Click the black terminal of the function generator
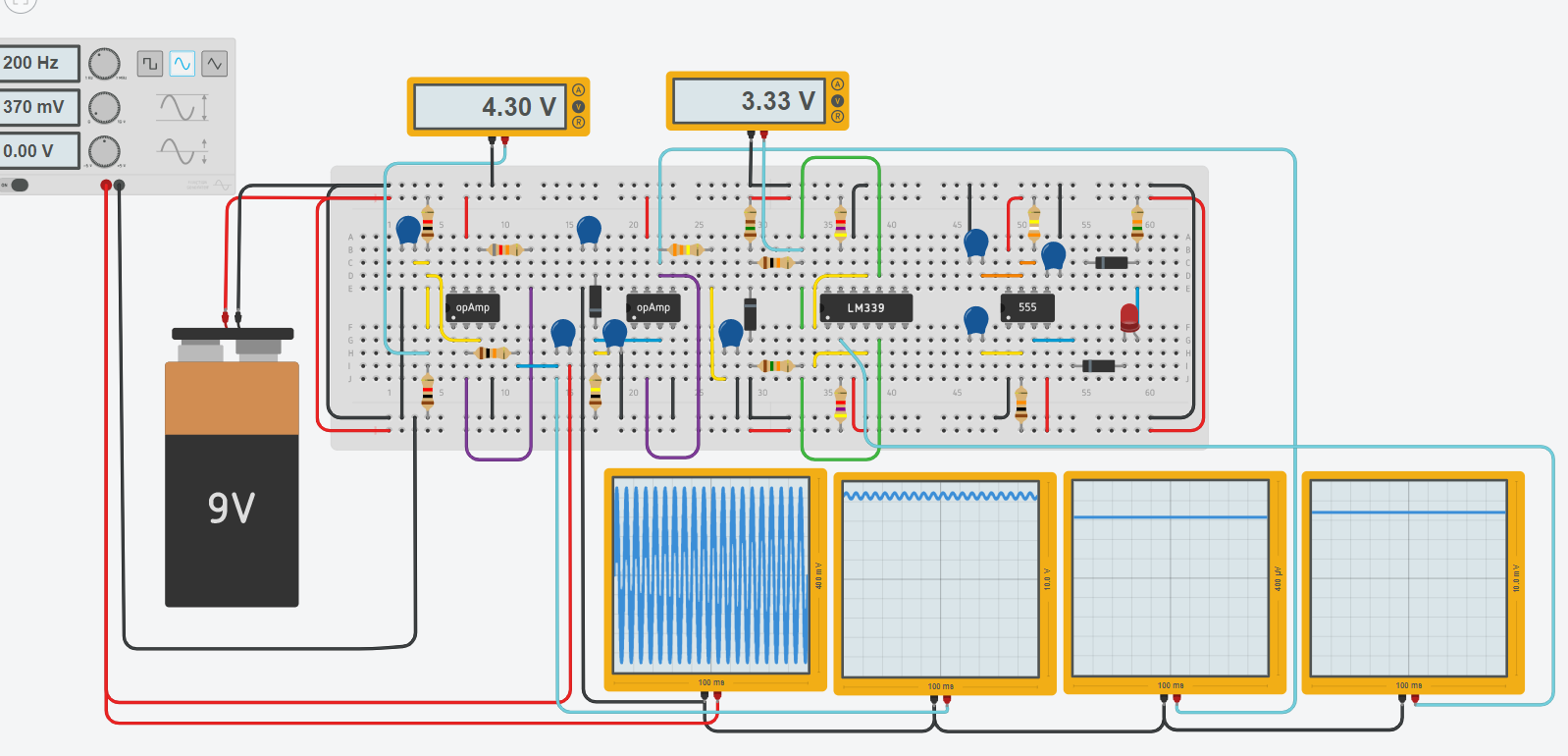This screenshot has width=1568, height=756. click(x=120, y=185)
